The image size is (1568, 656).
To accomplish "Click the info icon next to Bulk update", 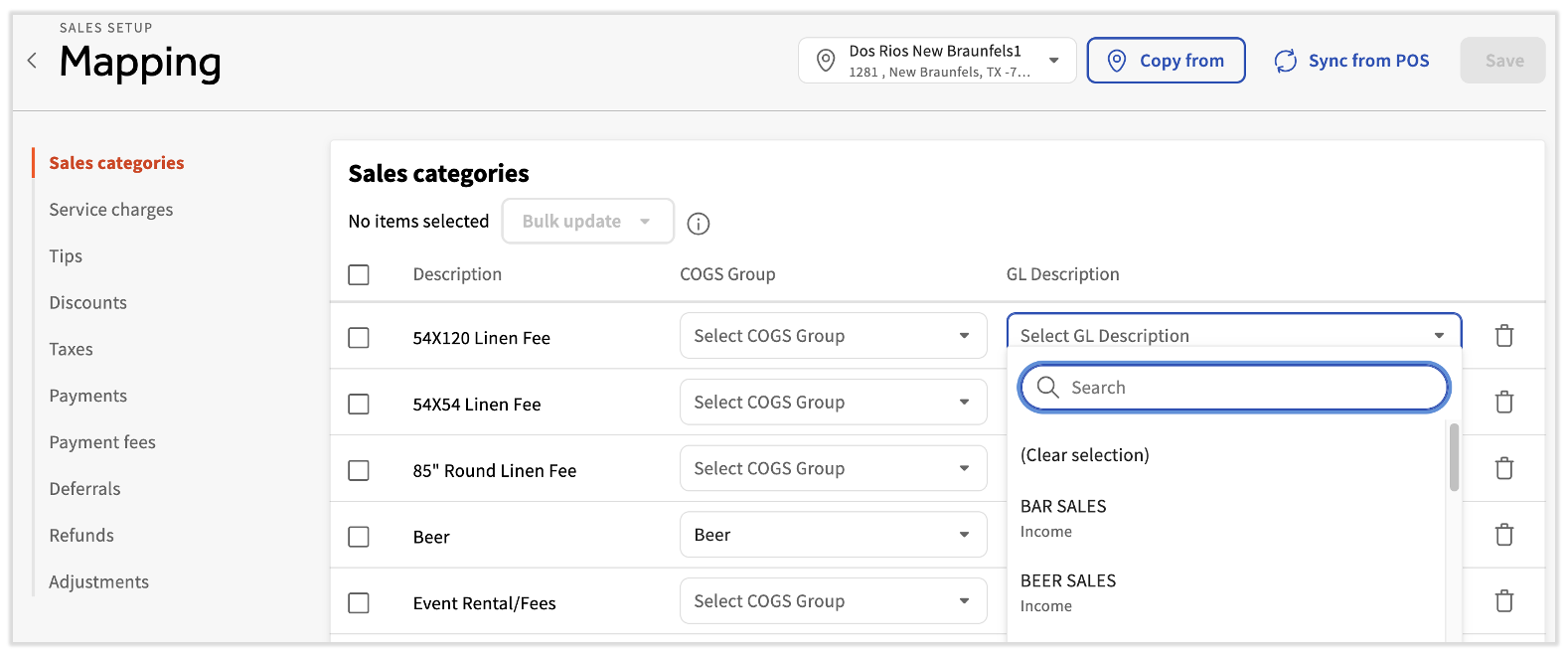I will coord(699,224).
